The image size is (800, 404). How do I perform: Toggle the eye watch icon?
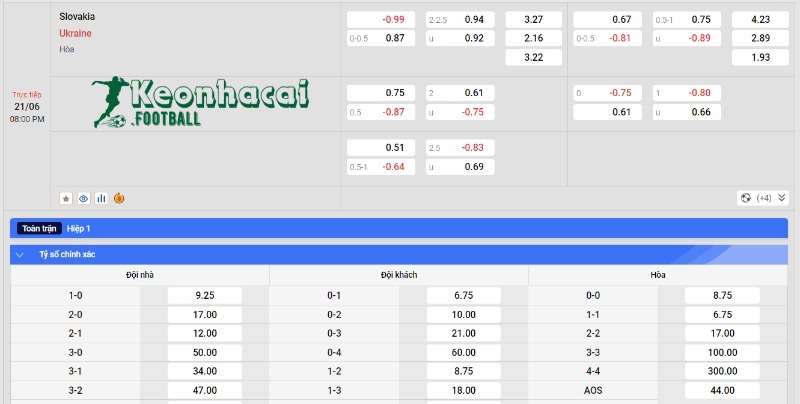[x=83, y=198]
